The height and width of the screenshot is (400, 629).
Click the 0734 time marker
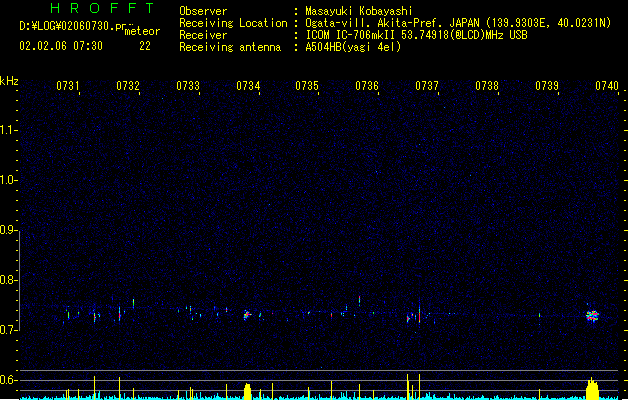248,86
